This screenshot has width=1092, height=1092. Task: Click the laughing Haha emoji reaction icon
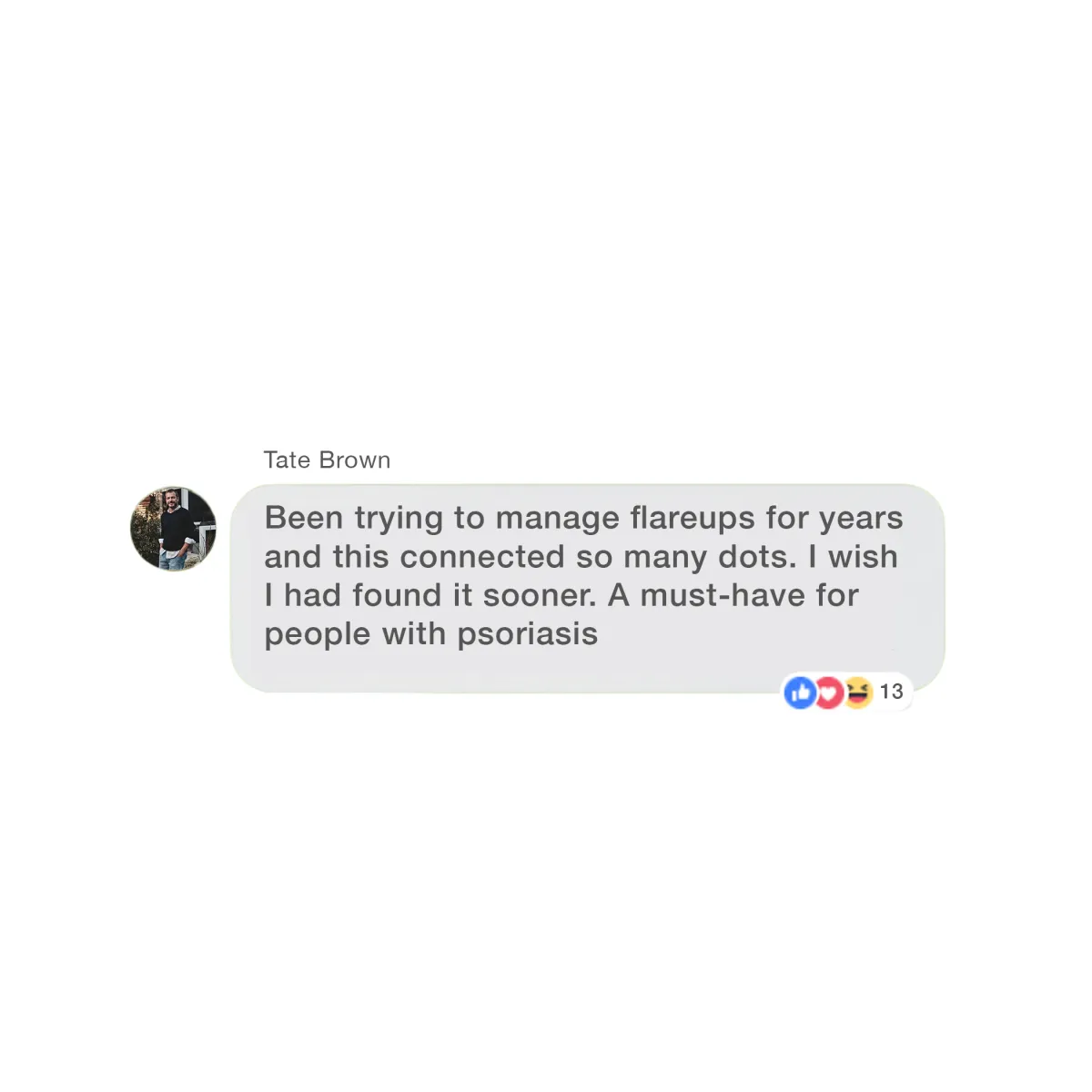[x=857, y=693]
